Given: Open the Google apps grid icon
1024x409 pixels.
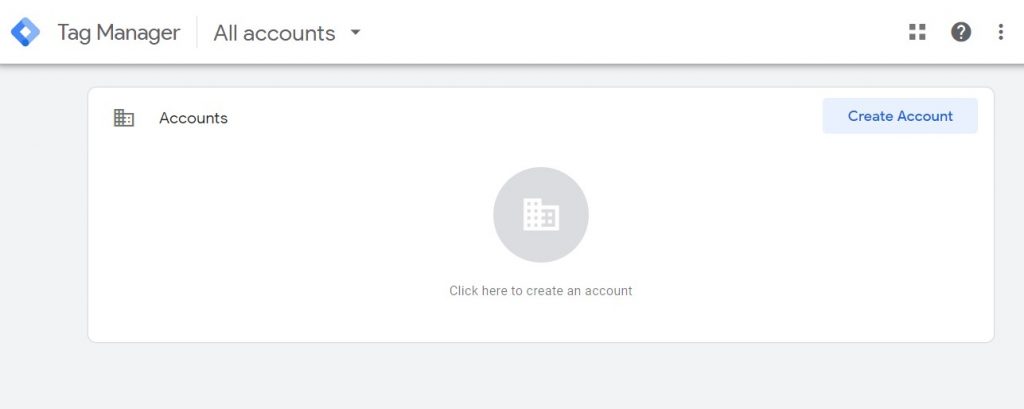Looking at the screenshot, I should tap(917, 32).
